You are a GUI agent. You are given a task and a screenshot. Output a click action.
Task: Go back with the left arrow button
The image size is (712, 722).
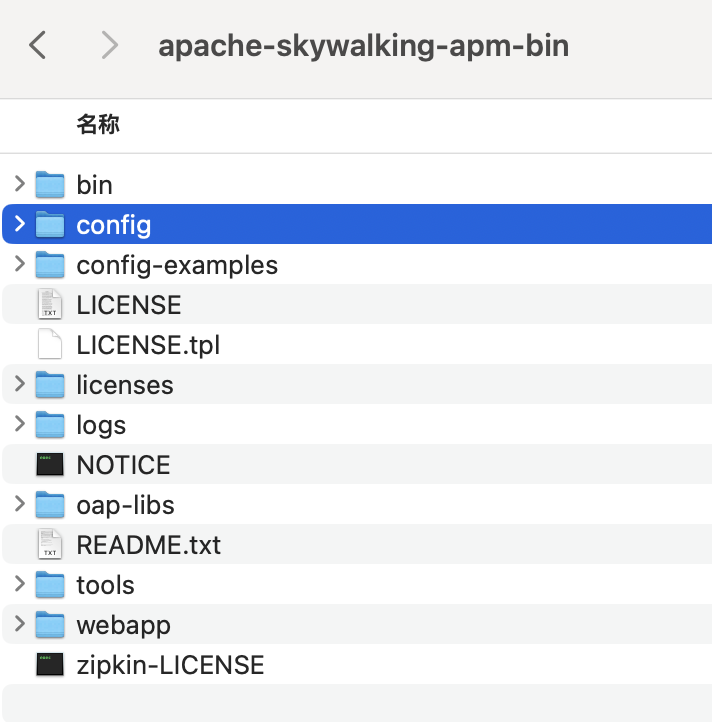(37, 45)
